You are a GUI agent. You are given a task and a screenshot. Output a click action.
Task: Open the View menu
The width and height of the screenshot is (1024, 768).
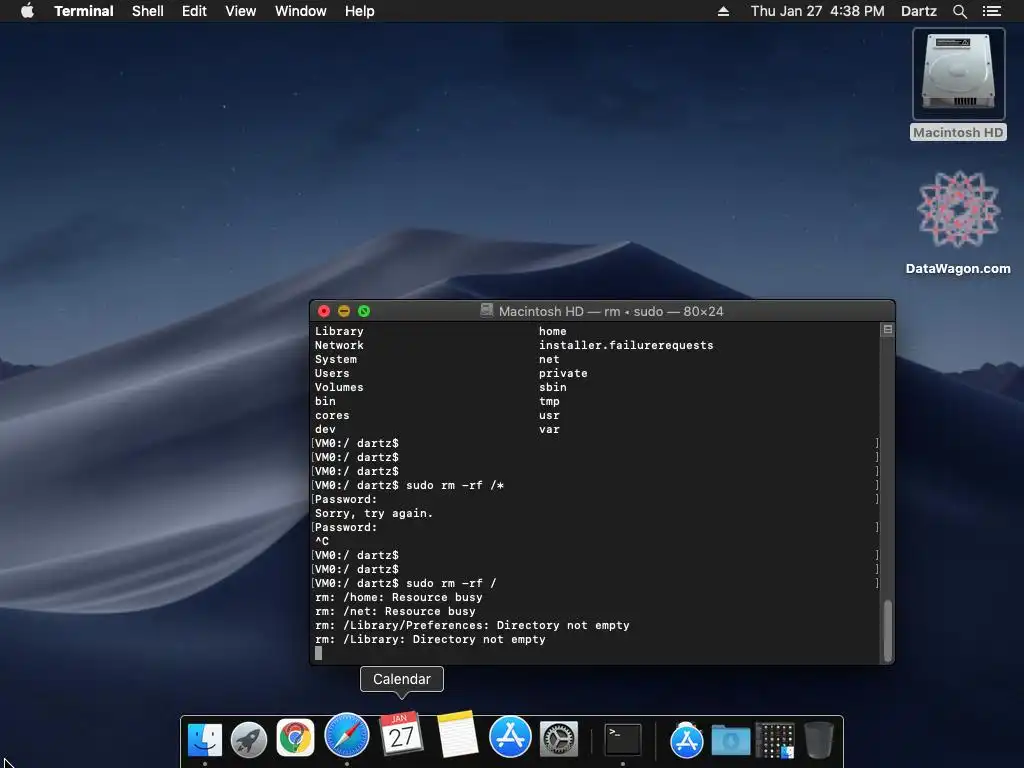point(240,11)
